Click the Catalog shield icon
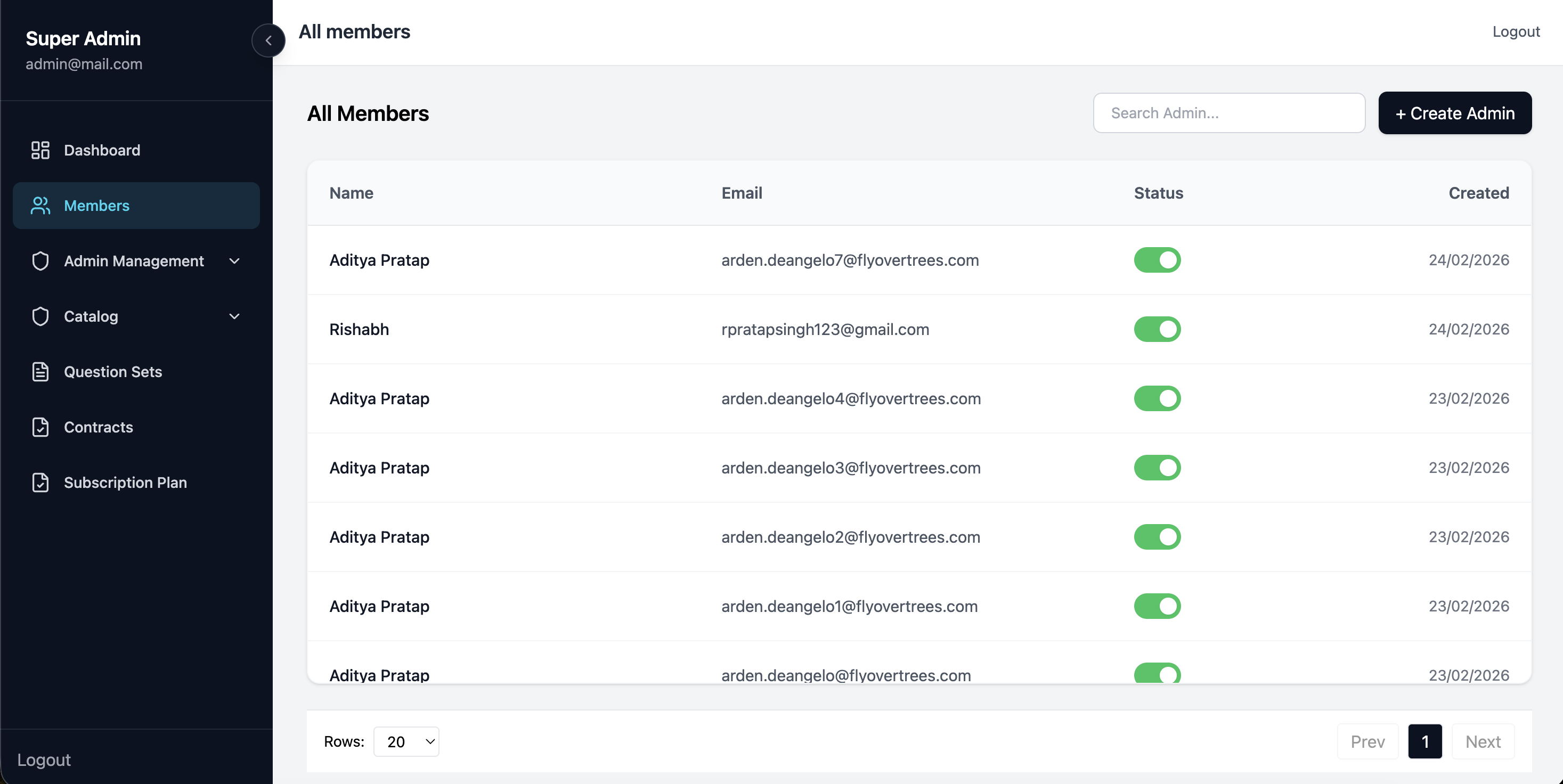The width and height of the screenshot is (1563, 784). point(40,316)
